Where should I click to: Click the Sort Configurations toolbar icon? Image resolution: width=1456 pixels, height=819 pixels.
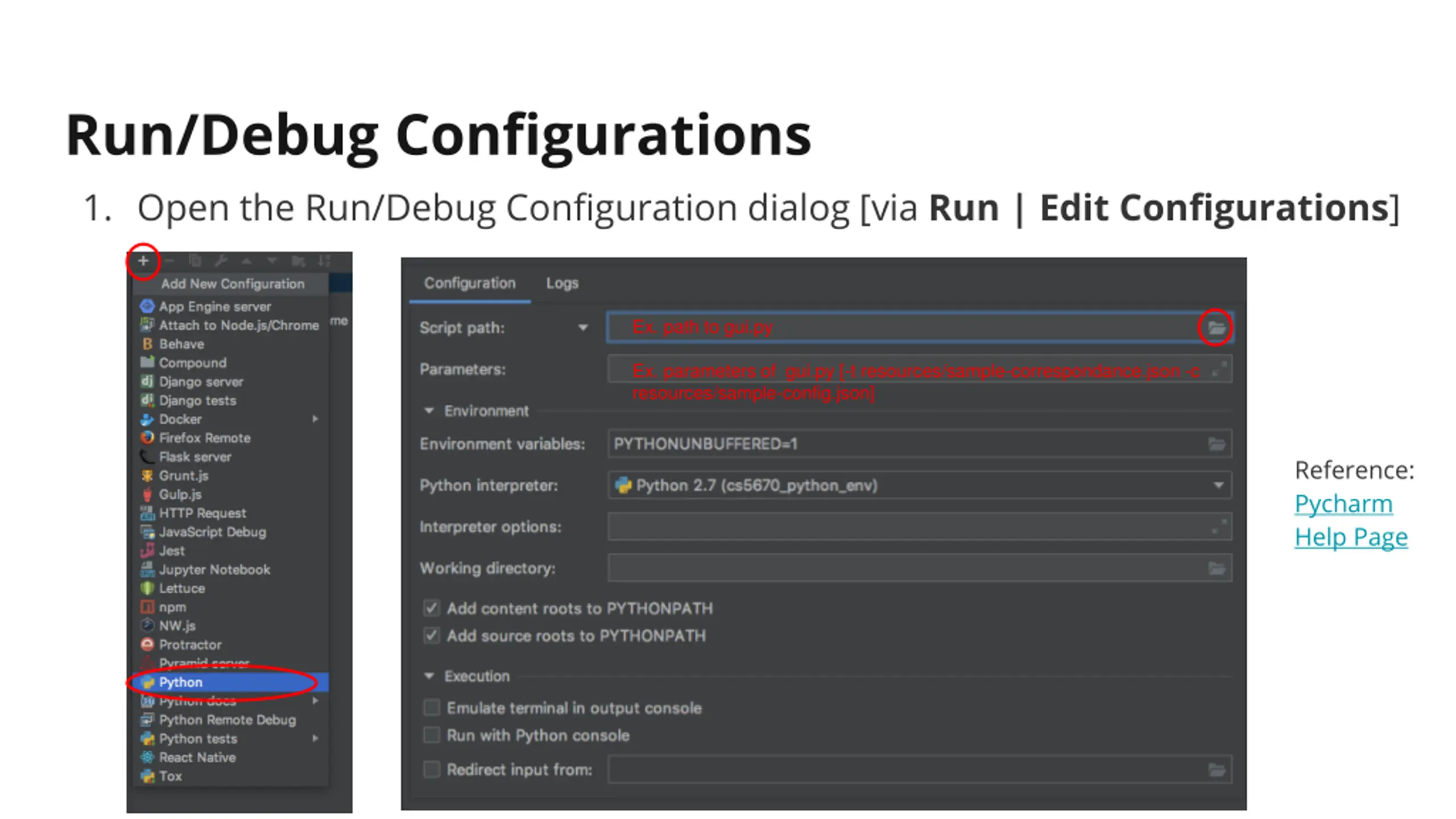324,261
